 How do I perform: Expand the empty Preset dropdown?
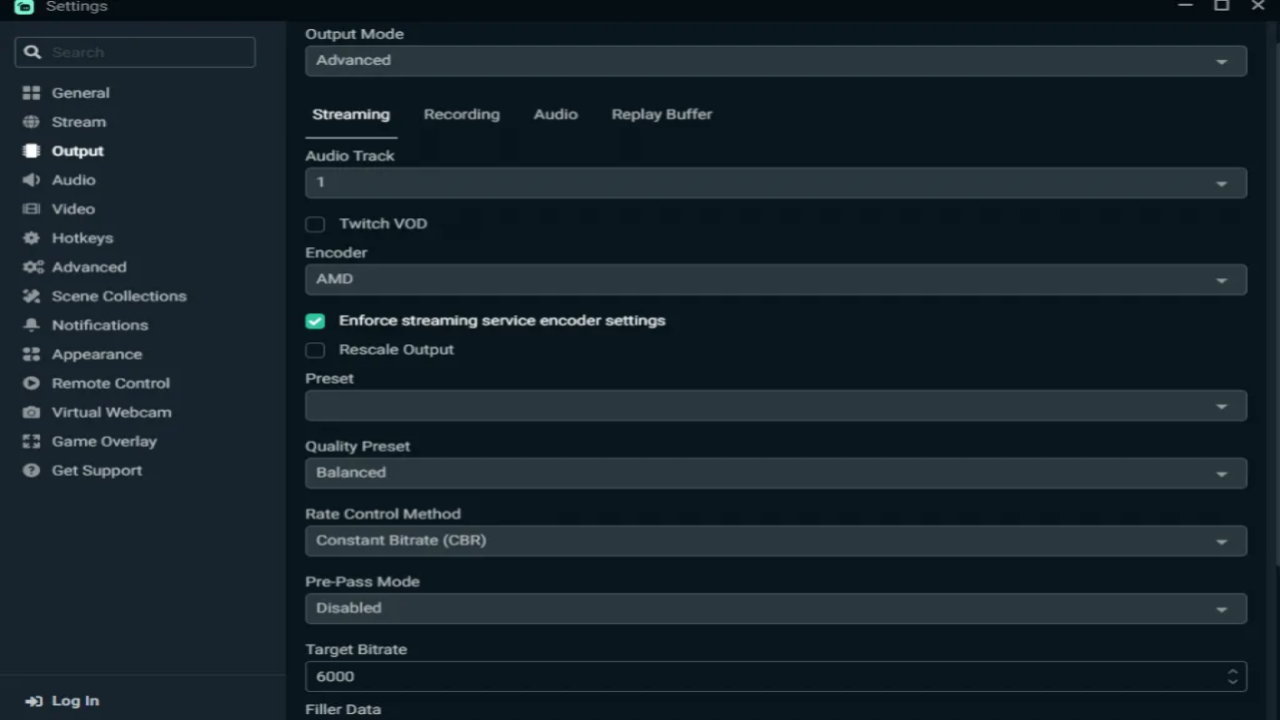(x=776, y=405)
